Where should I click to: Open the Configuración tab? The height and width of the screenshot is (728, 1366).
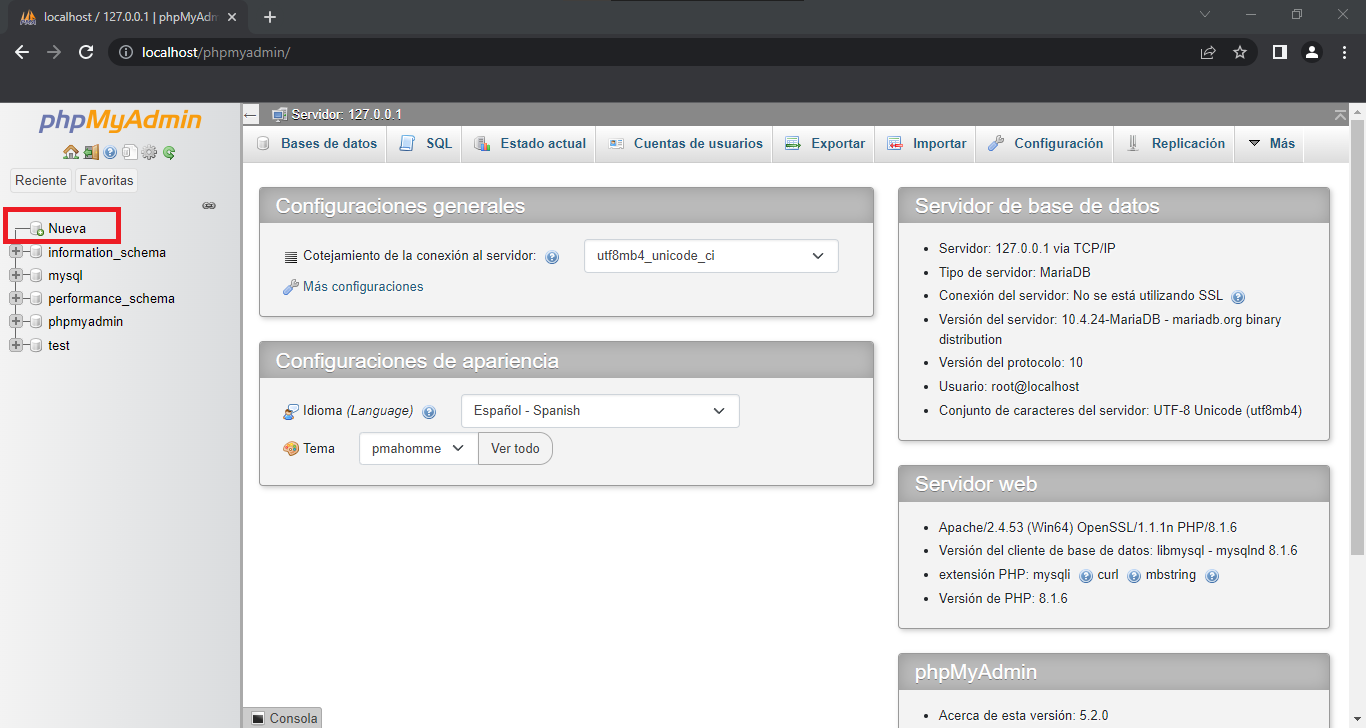coord(1045,144)
